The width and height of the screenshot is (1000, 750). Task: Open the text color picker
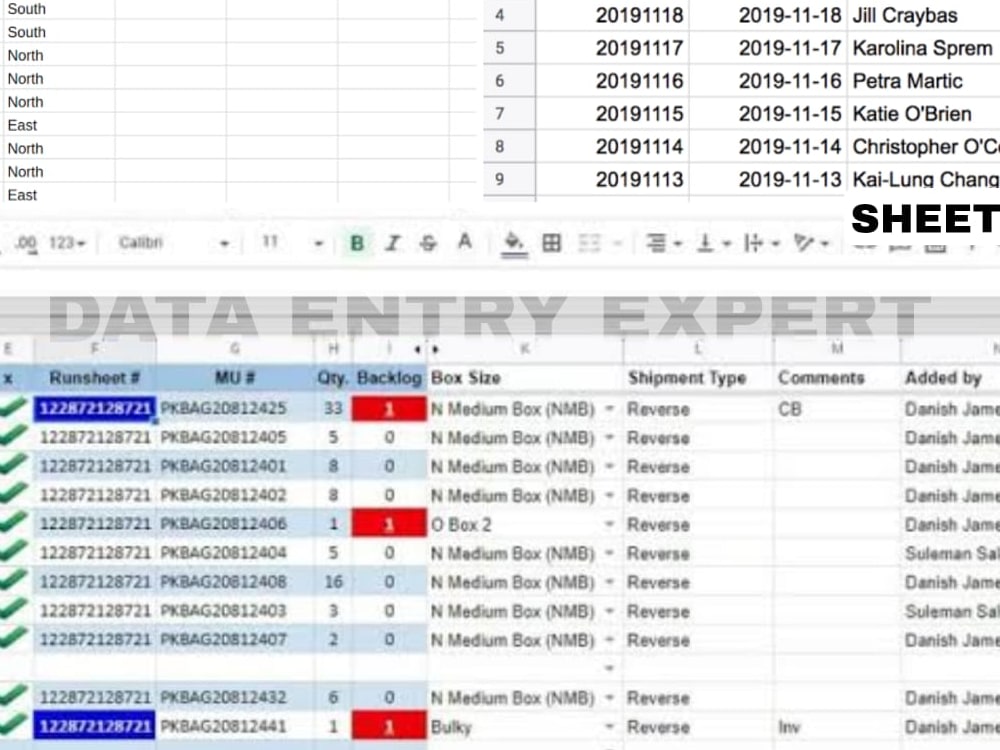point(465,242)
